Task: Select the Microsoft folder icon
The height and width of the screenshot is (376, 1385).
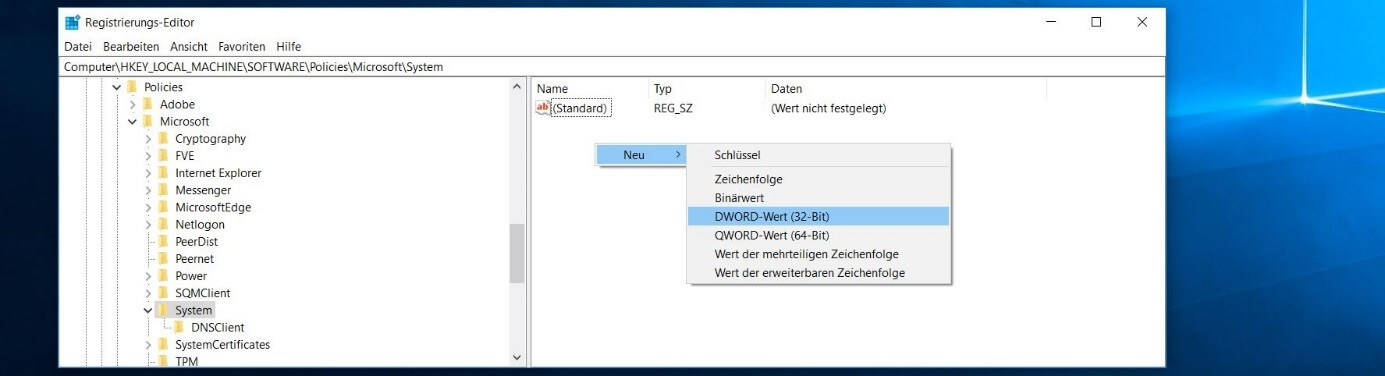Action: [148, 121]
